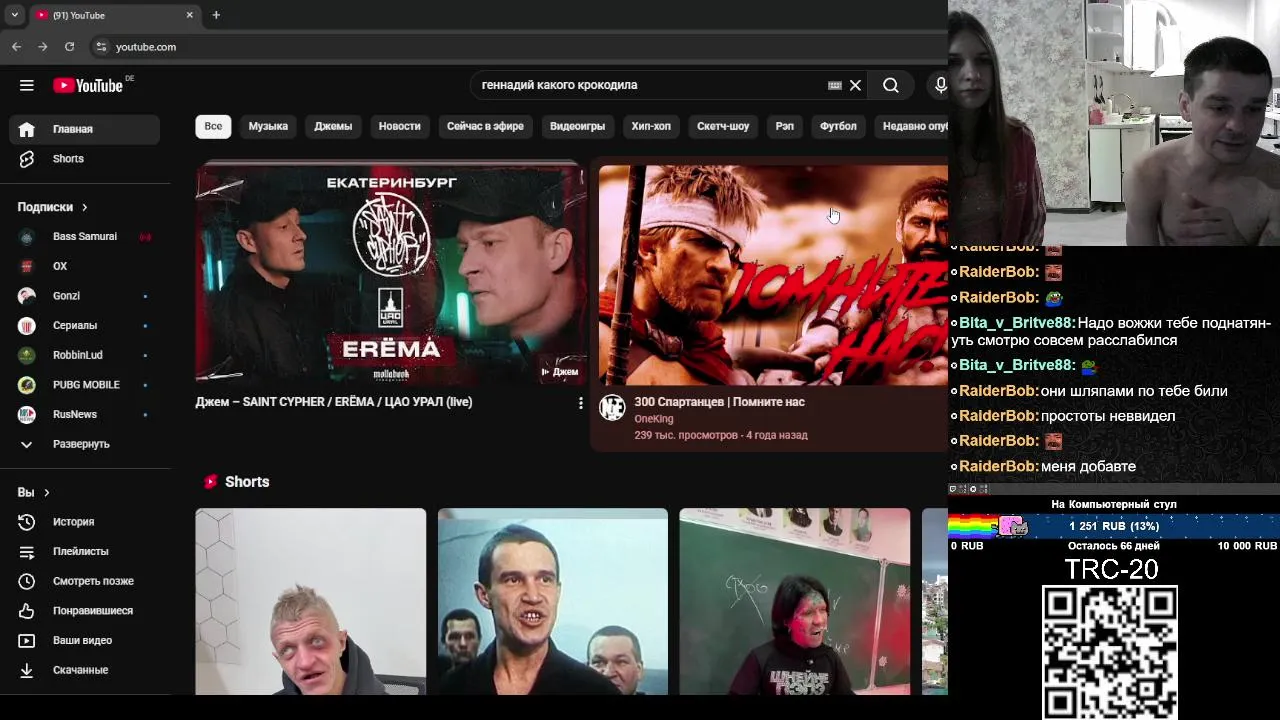Reload the page in the browser
1280x720 pixels.
click(x=69, y=46)
